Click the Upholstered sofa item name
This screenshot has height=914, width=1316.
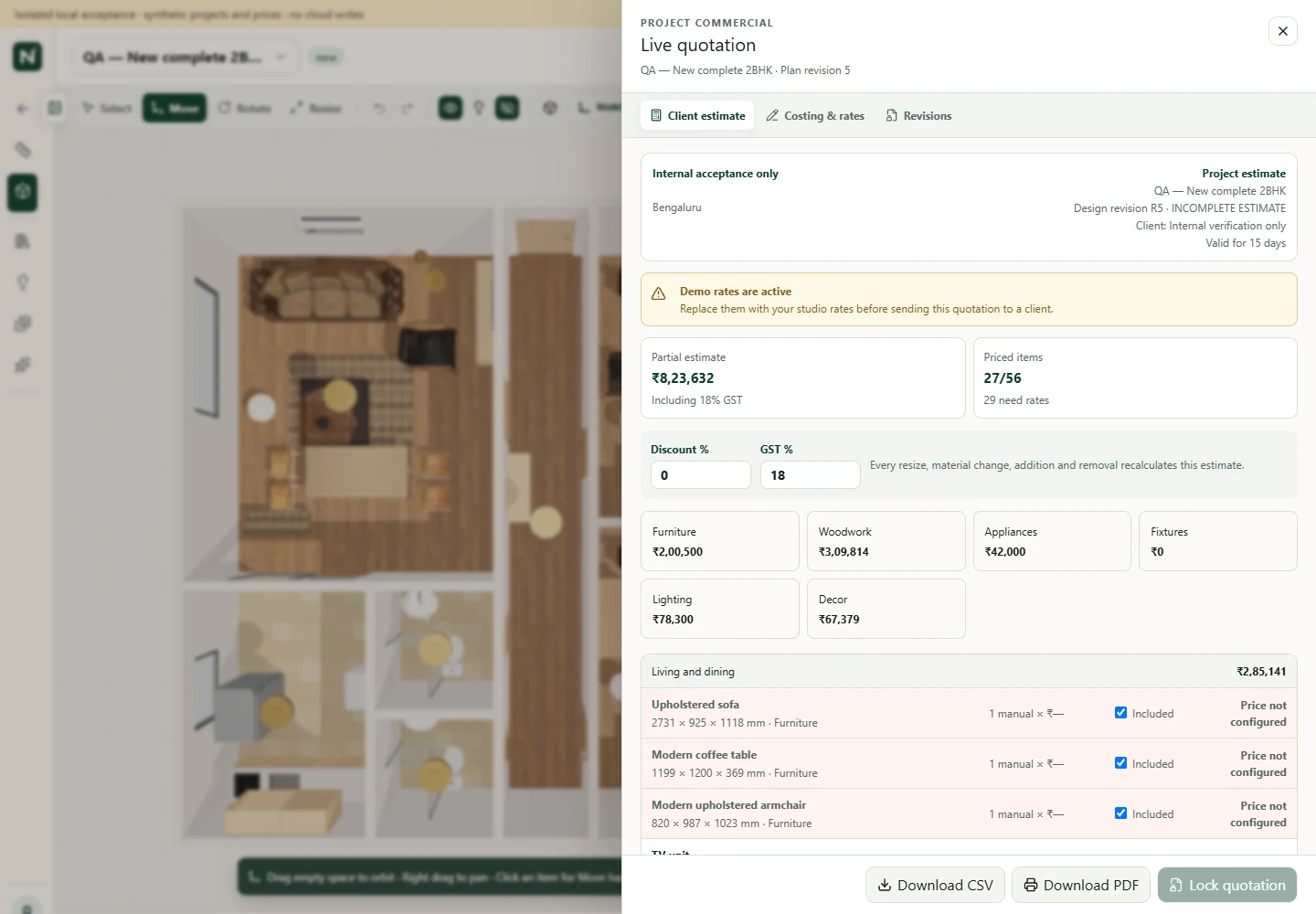[695, 705]
